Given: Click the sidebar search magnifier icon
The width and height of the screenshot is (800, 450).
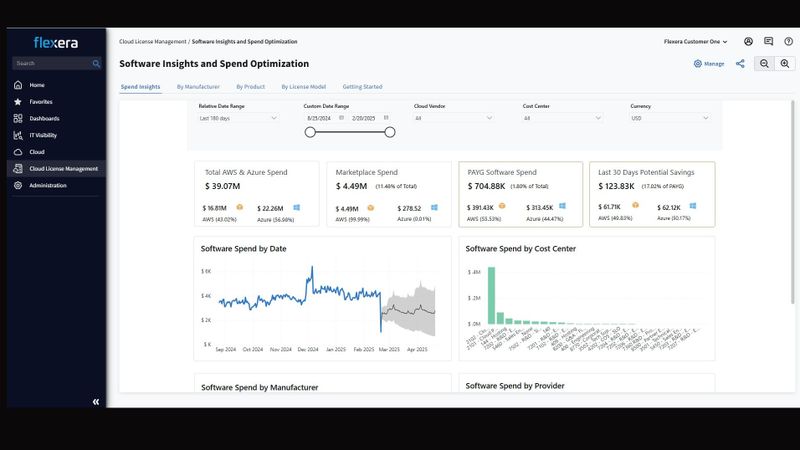Looking at the screenshot, I should (x=96, y=63).
